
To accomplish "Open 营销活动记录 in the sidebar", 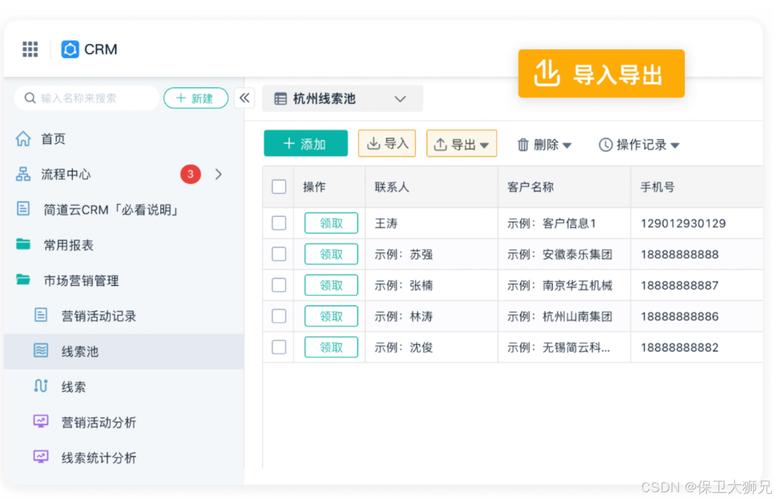I will coord(98,316).
